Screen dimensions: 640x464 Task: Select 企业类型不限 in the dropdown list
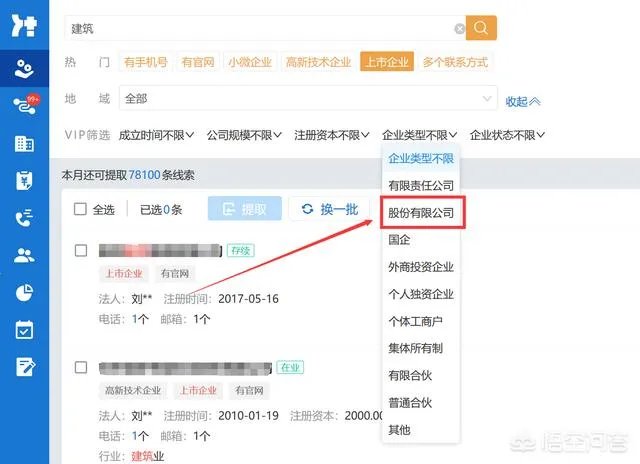[x=421, y=158]
